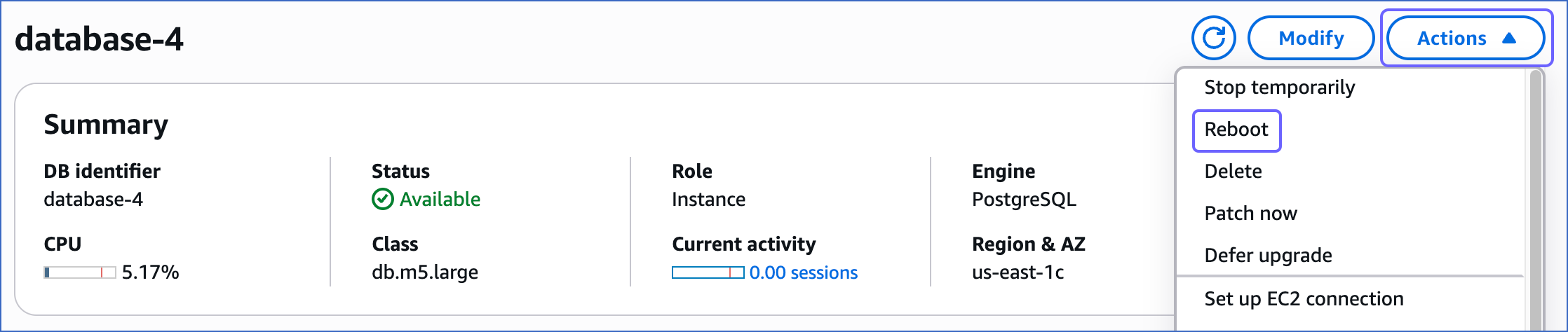Viewport: 1568px width, 332px height.
Task: Click the database-4 page heading
Action: 99,39
